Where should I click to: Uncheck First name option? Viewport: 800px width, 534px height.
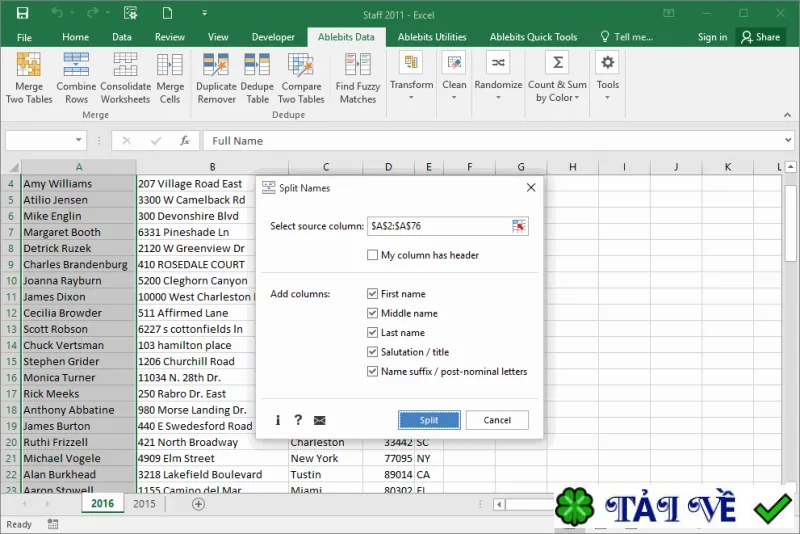pyautogui.click(x=372, y=294)
